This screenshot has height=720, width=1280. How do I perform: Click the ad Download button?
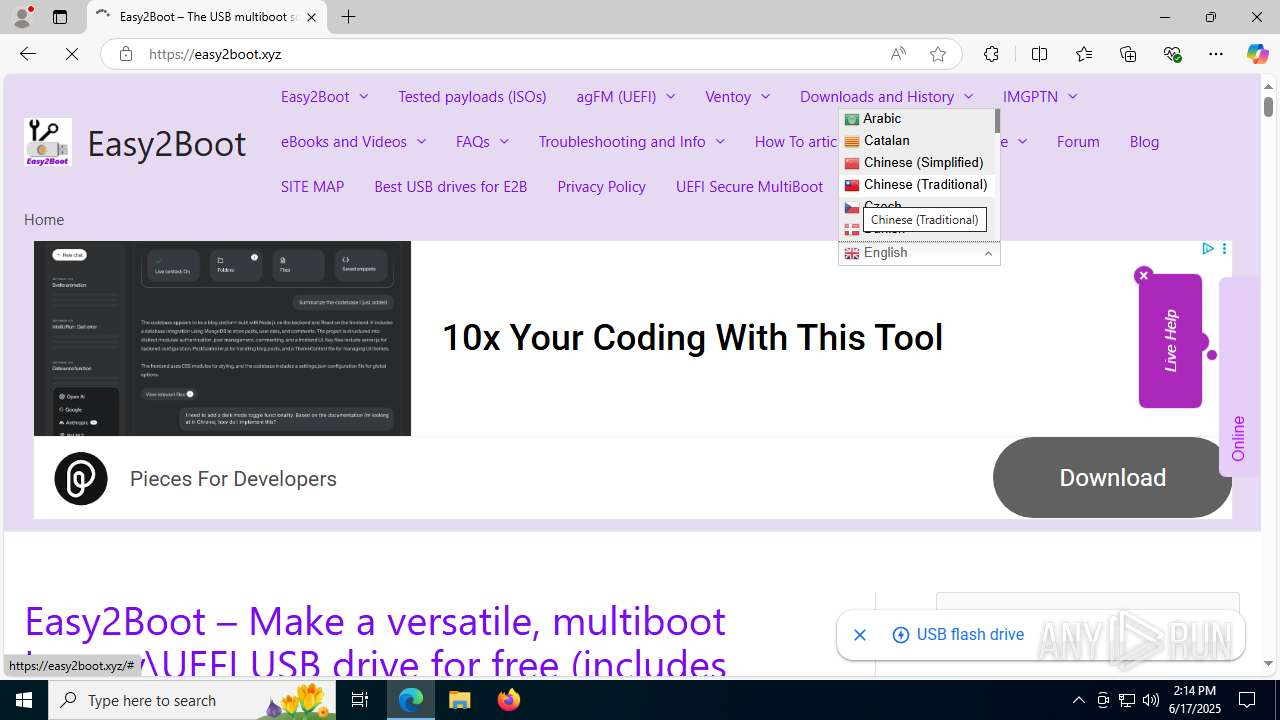pyautogui.click(x=1112, y=478)
